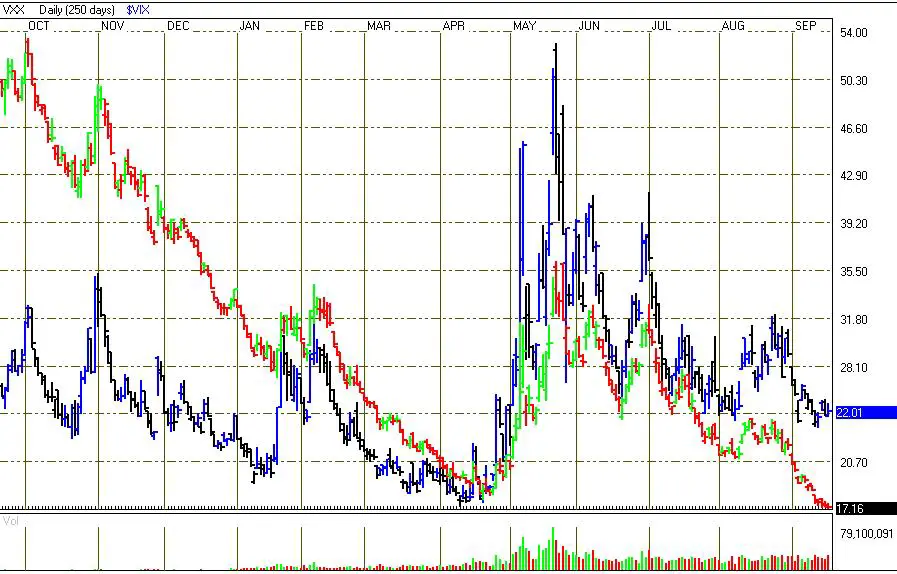The width and height of the screenshot is (897, 574).
Task: Click the 28.10 price axis value
Action: pyautogui.click(x=854, y=368)
